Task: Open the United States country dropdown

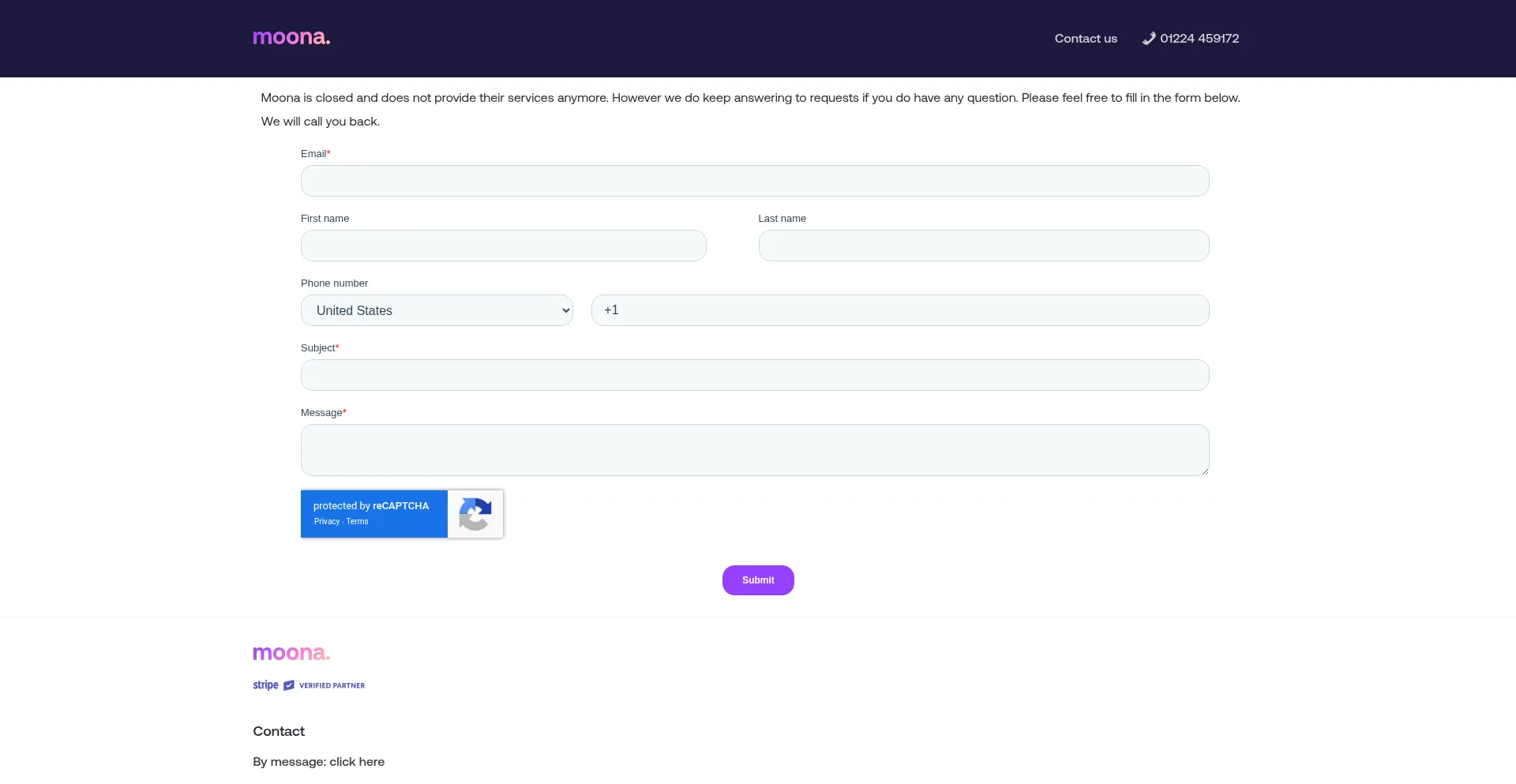Action: [437, 310]
